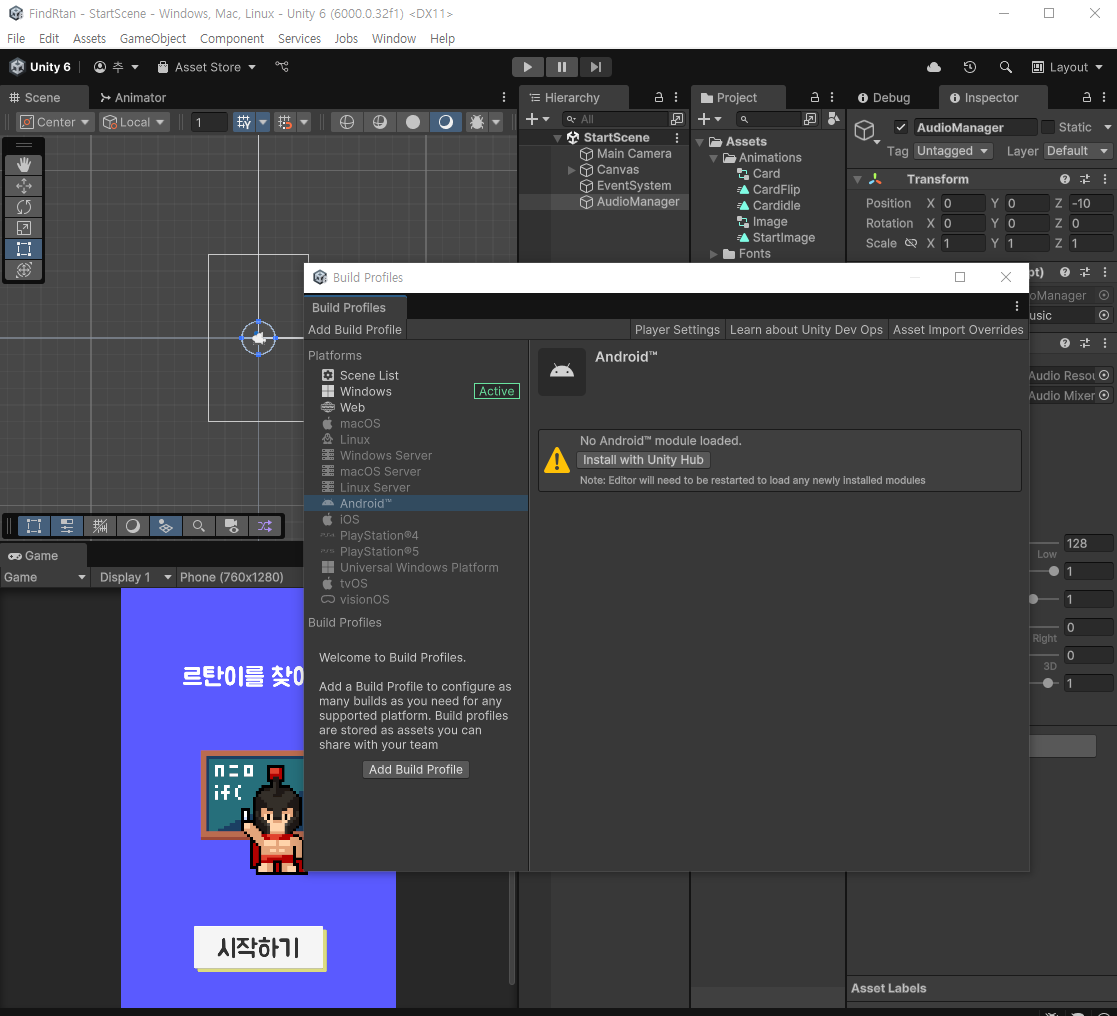This screenshot has width=1117, height=1016.
Task: Toggle constrained proportions on Scale
Action: point(910,244)
